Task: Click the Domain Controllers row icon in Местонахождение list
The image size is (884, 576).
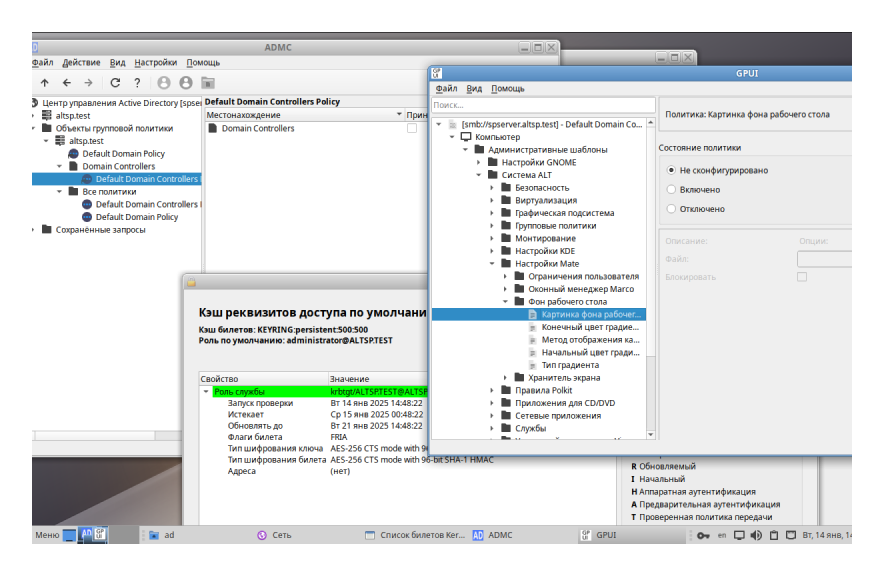Action: pyautogui.click(x=213, y=129)
